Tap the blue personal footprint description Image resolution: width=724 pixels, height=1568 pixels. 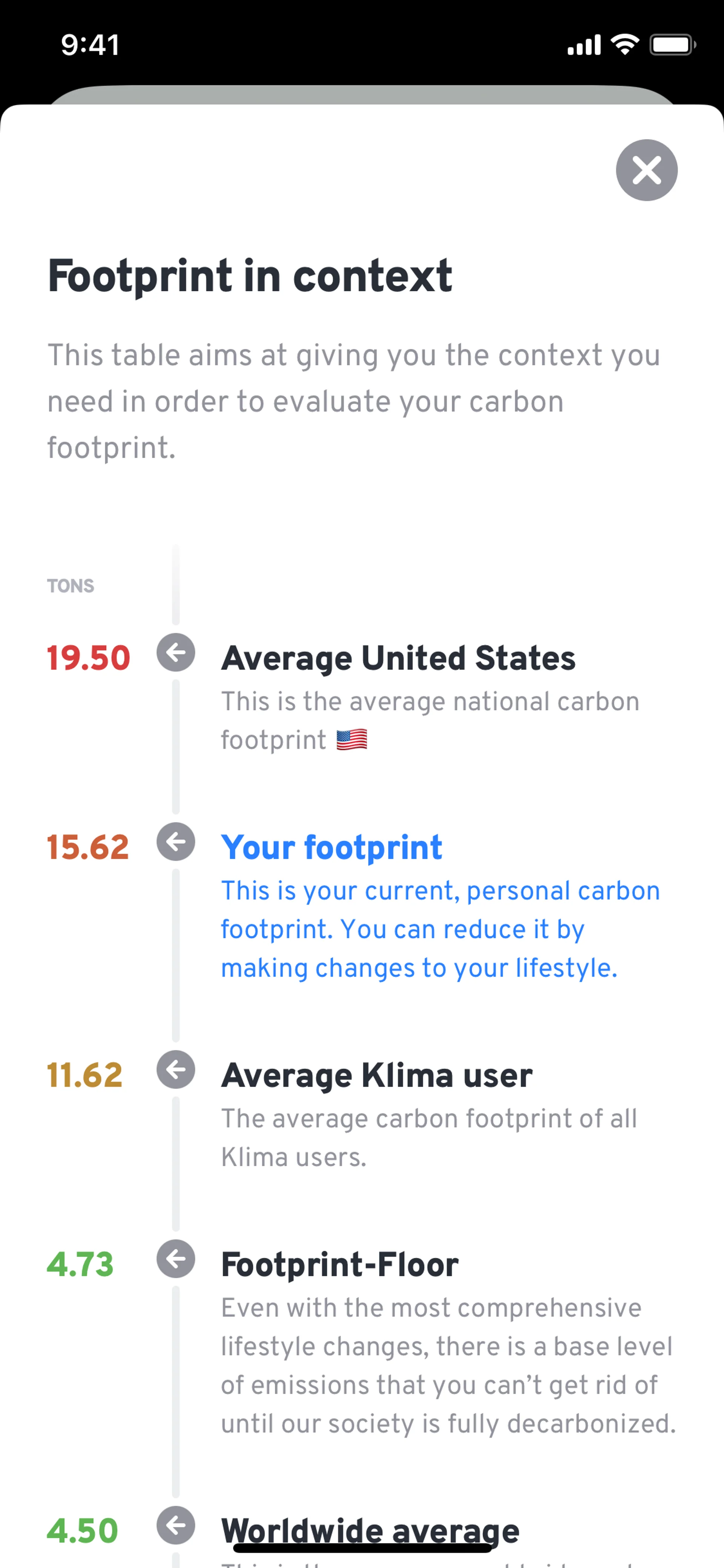(x=439, y=929)
